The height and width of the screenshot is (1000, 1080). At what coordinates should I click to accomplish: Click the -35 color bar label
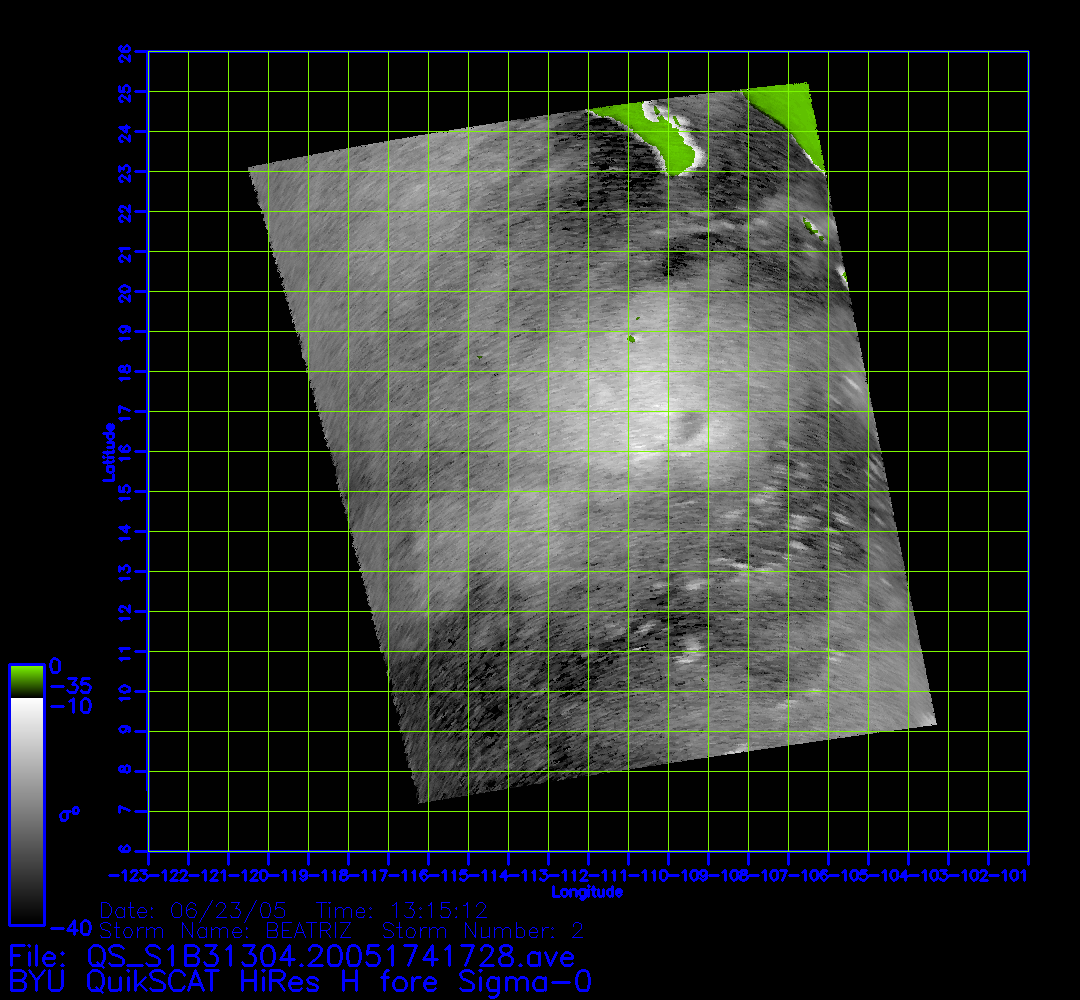pyautogui.click(x=70, y=688)
